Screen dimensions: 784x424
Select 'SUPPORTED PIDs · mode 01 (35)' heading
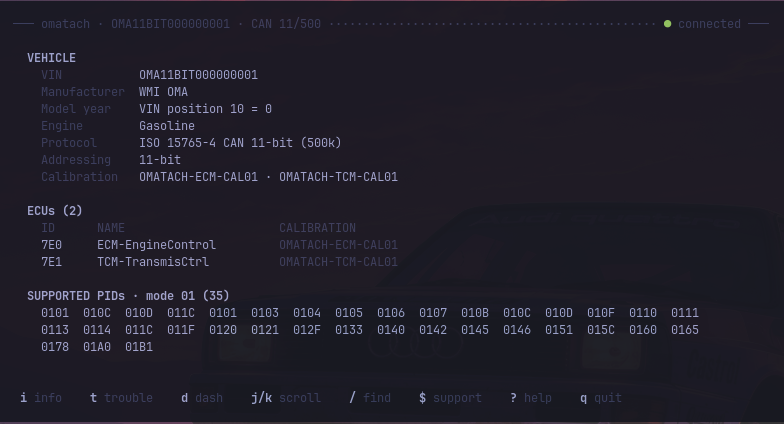(x=128, y=296)
